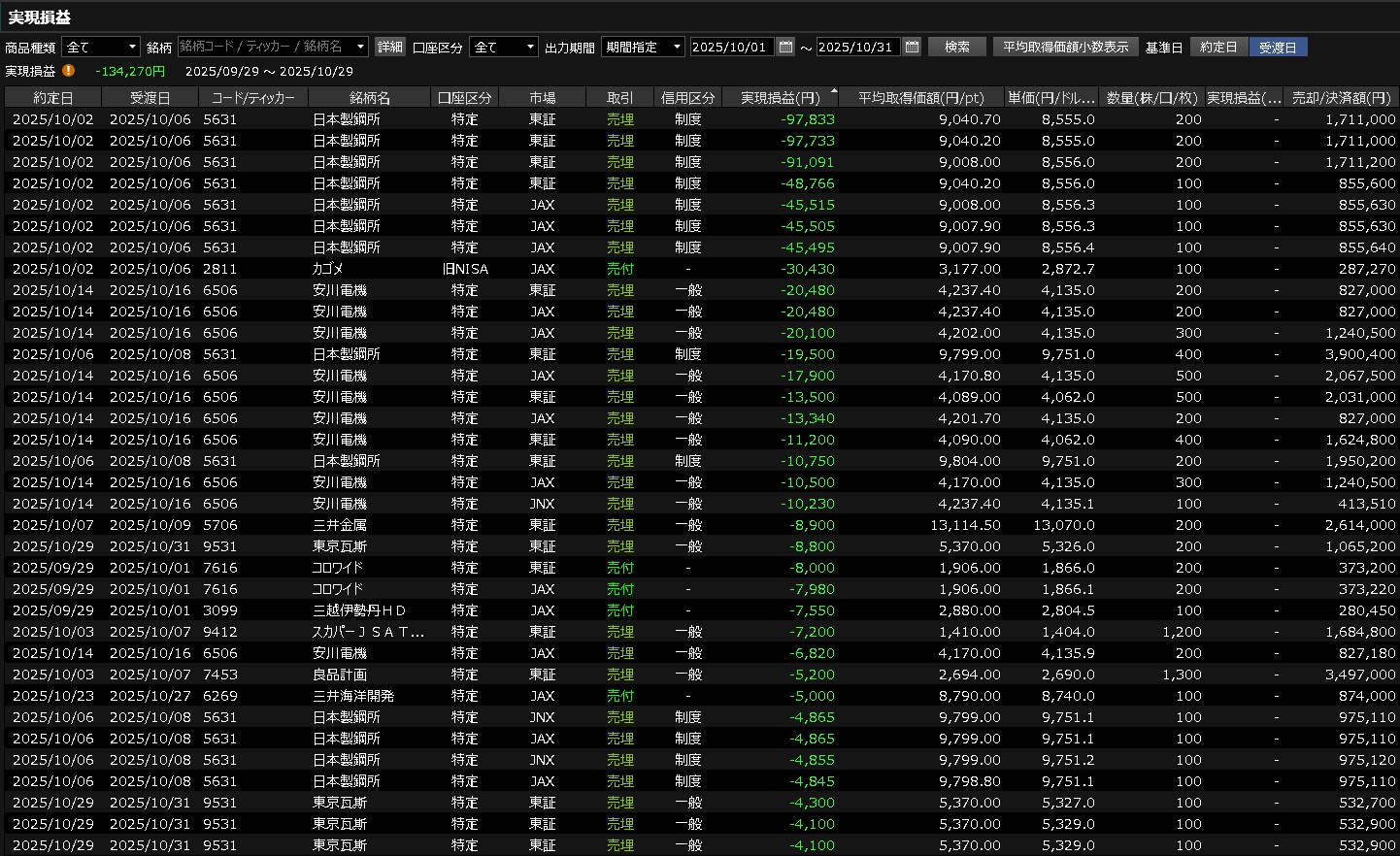Select the カゴメ 旧NISA row
Screen dimensions: 1400x856
pos(328,269)
